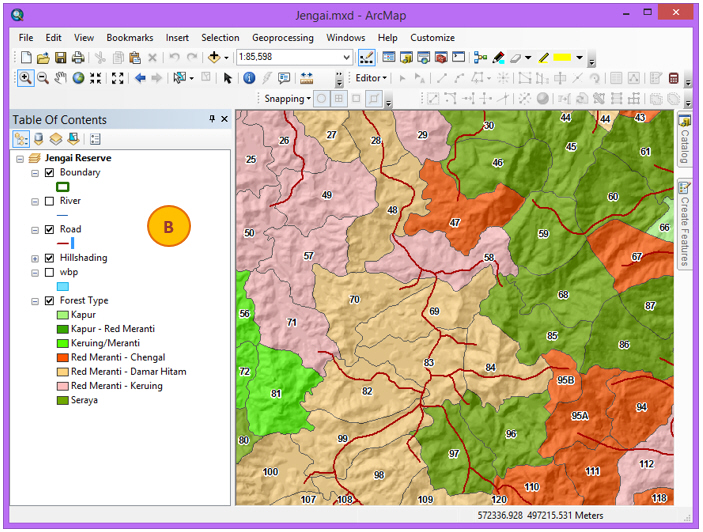The image size is (703, 532).
Task: Open an existing map file
Action: tap(43, 57)
